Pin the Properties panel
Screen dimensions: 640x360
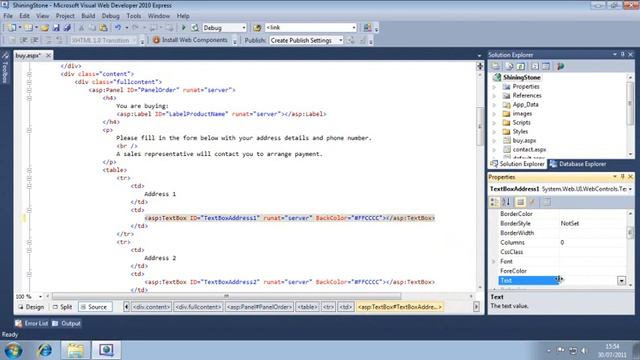(x=622, y=177)
